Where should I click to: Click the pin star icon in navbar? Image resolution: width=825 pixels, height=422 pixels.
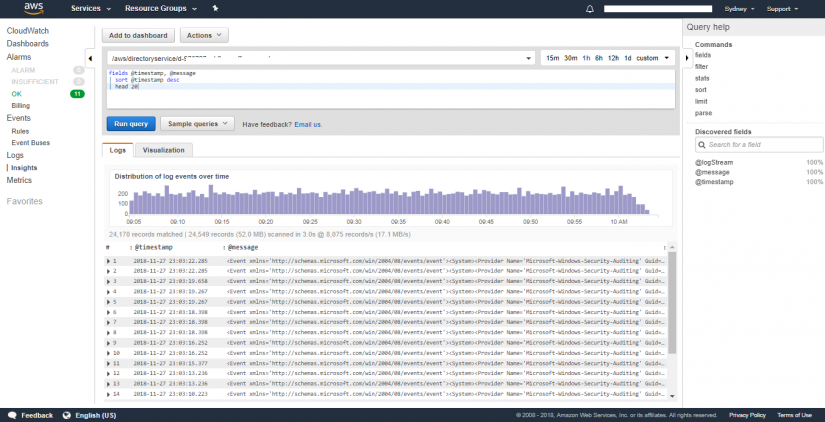point(215,8)
